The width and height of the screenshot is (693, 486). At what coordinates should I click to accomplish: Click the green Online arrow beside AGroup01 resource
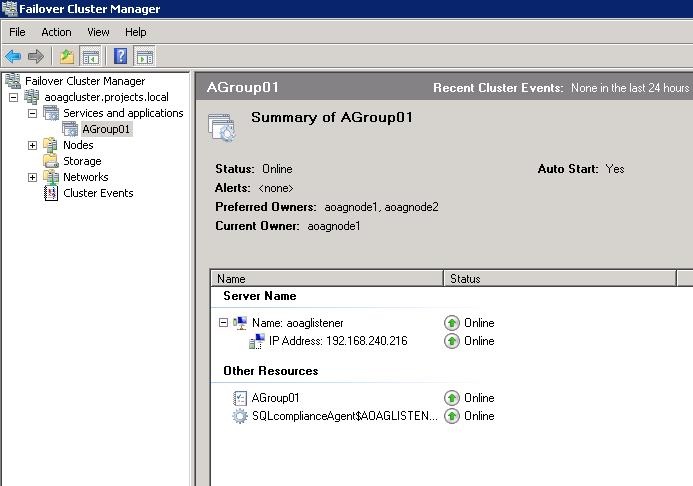pos(452,398)
